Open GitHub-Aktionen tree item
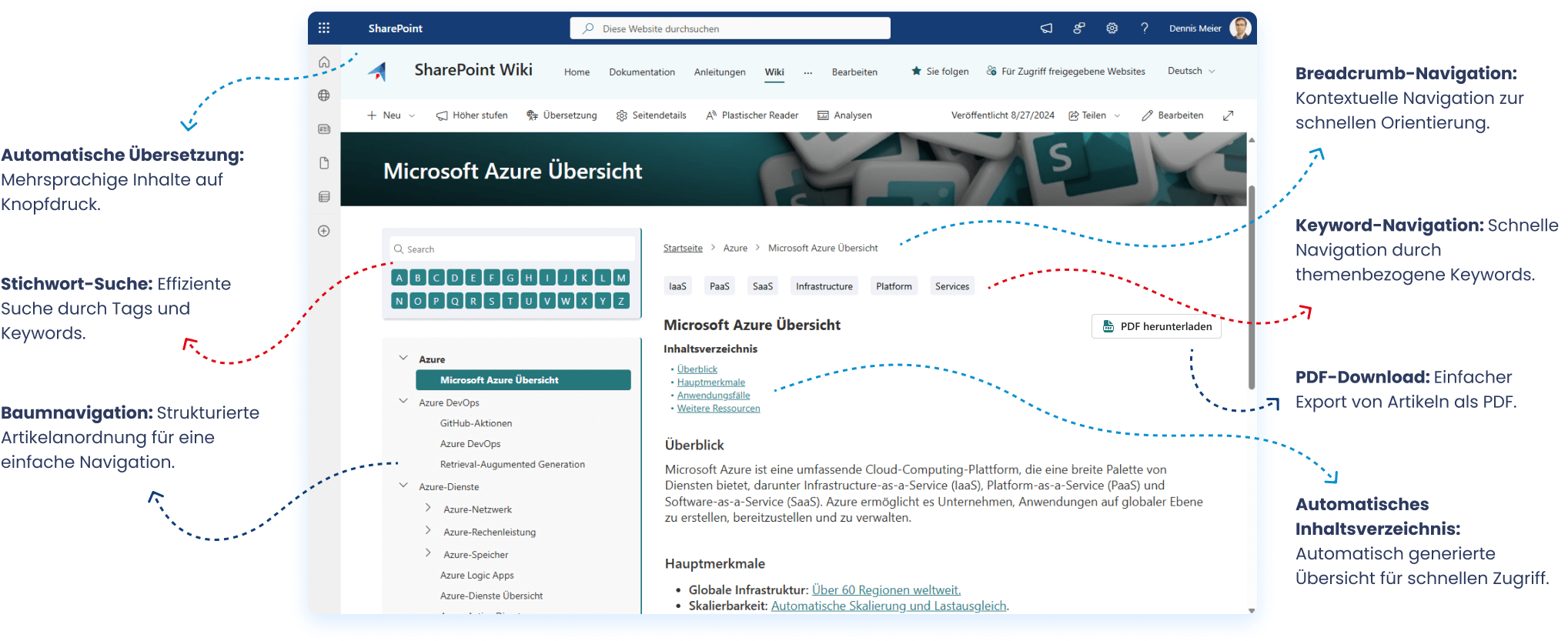 point(476,423)
